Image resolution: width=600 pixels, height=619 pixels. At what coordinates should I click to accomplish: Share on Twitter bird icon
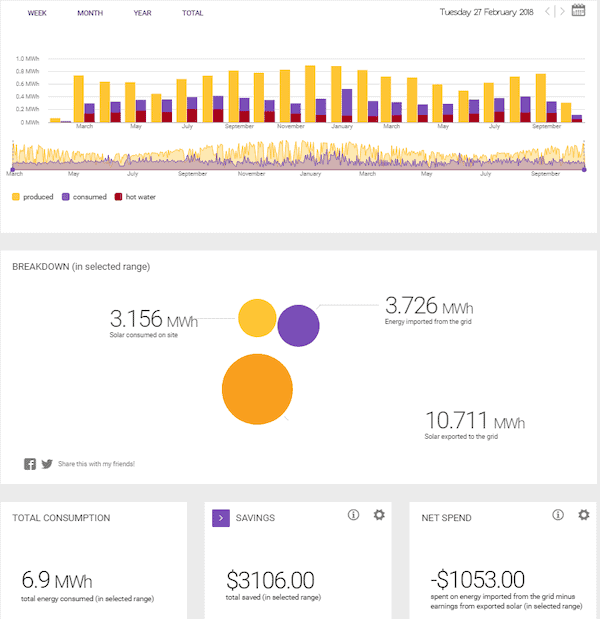[x=47, y=464]
